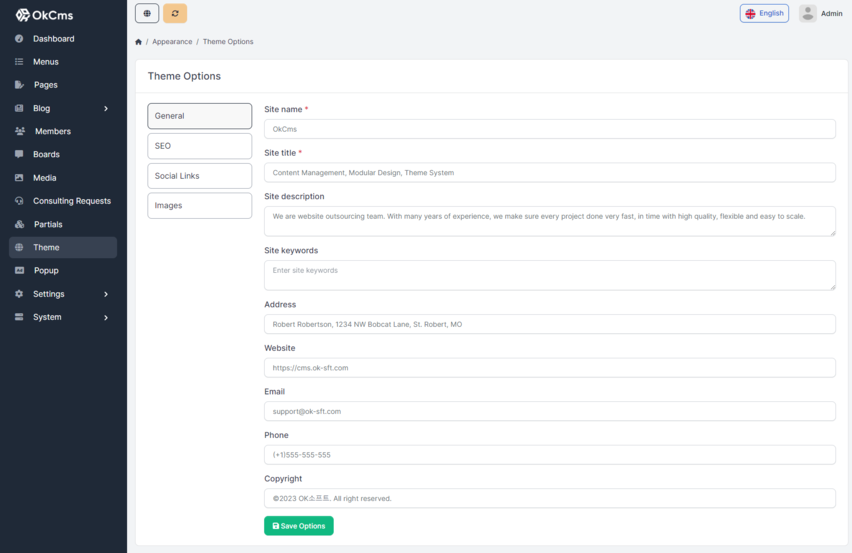Expand the Blog submenu chevron
Image resolution: width=852 pixels, height=553 pixels.
[x=106, y=108]
